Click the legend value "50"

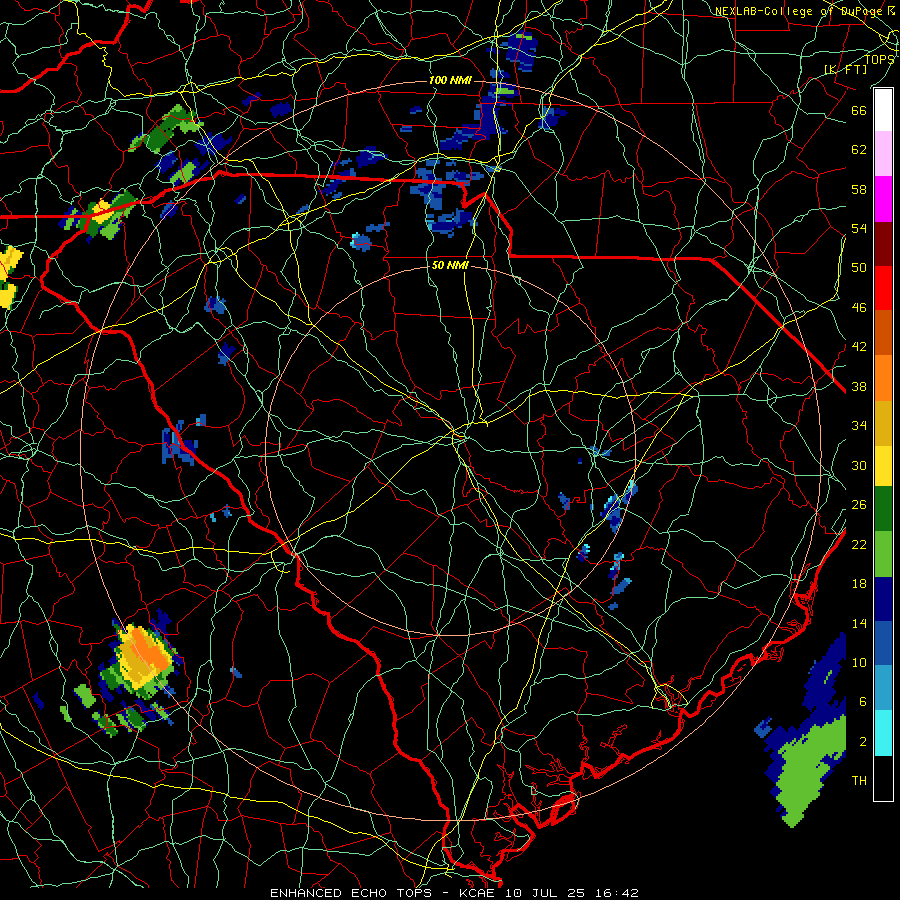pyautogui.click(x=859, y=267)
